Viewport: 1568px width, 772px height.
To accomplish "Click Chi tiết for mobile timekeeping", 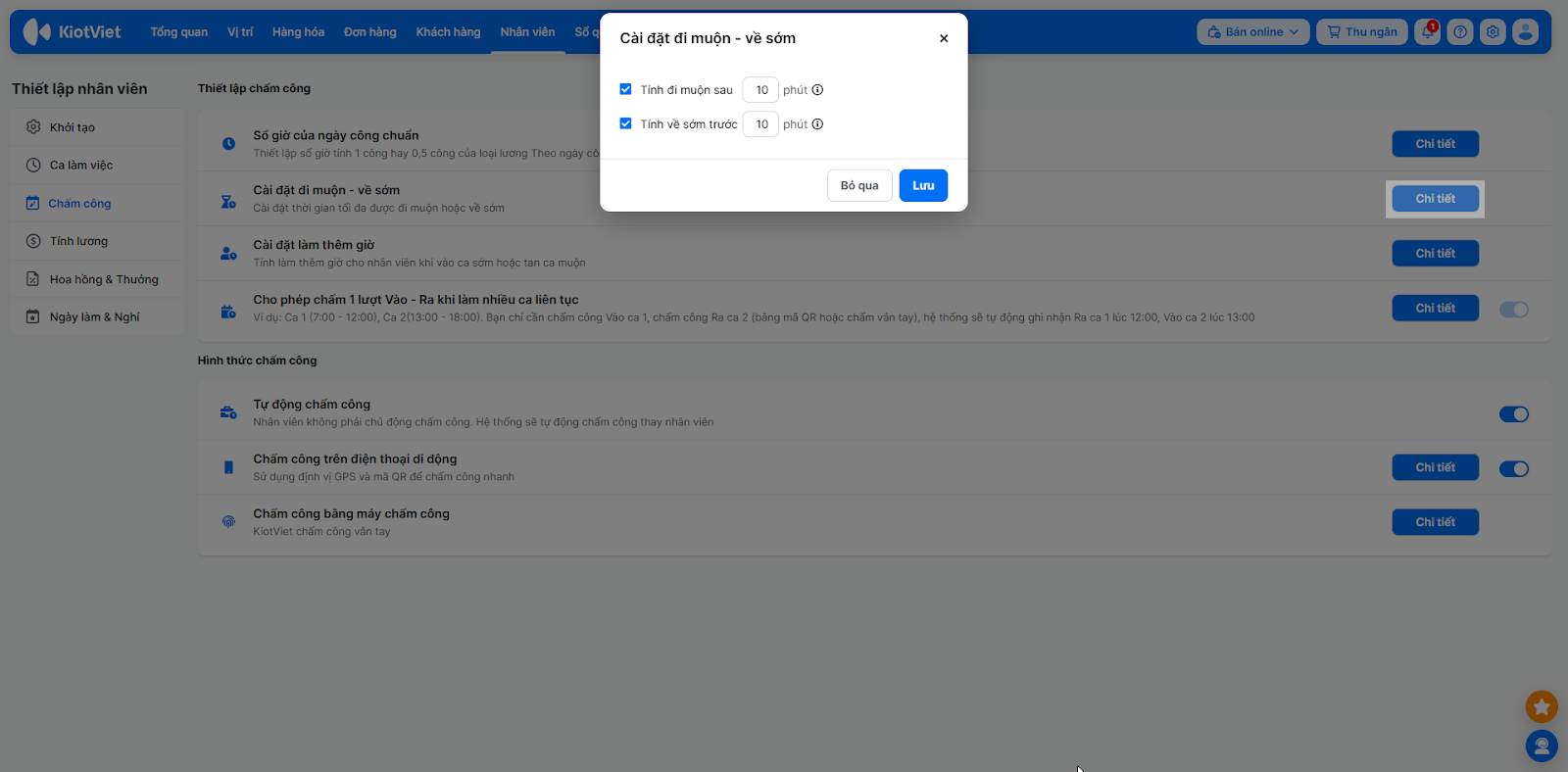I will pos(1436,468).
